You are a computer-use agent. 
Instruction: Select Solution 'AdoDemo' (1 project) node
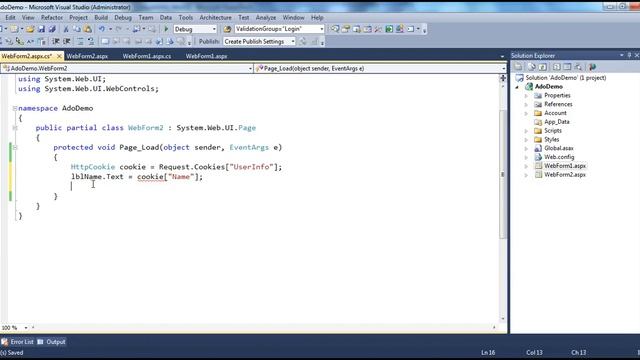coord(565,78)
